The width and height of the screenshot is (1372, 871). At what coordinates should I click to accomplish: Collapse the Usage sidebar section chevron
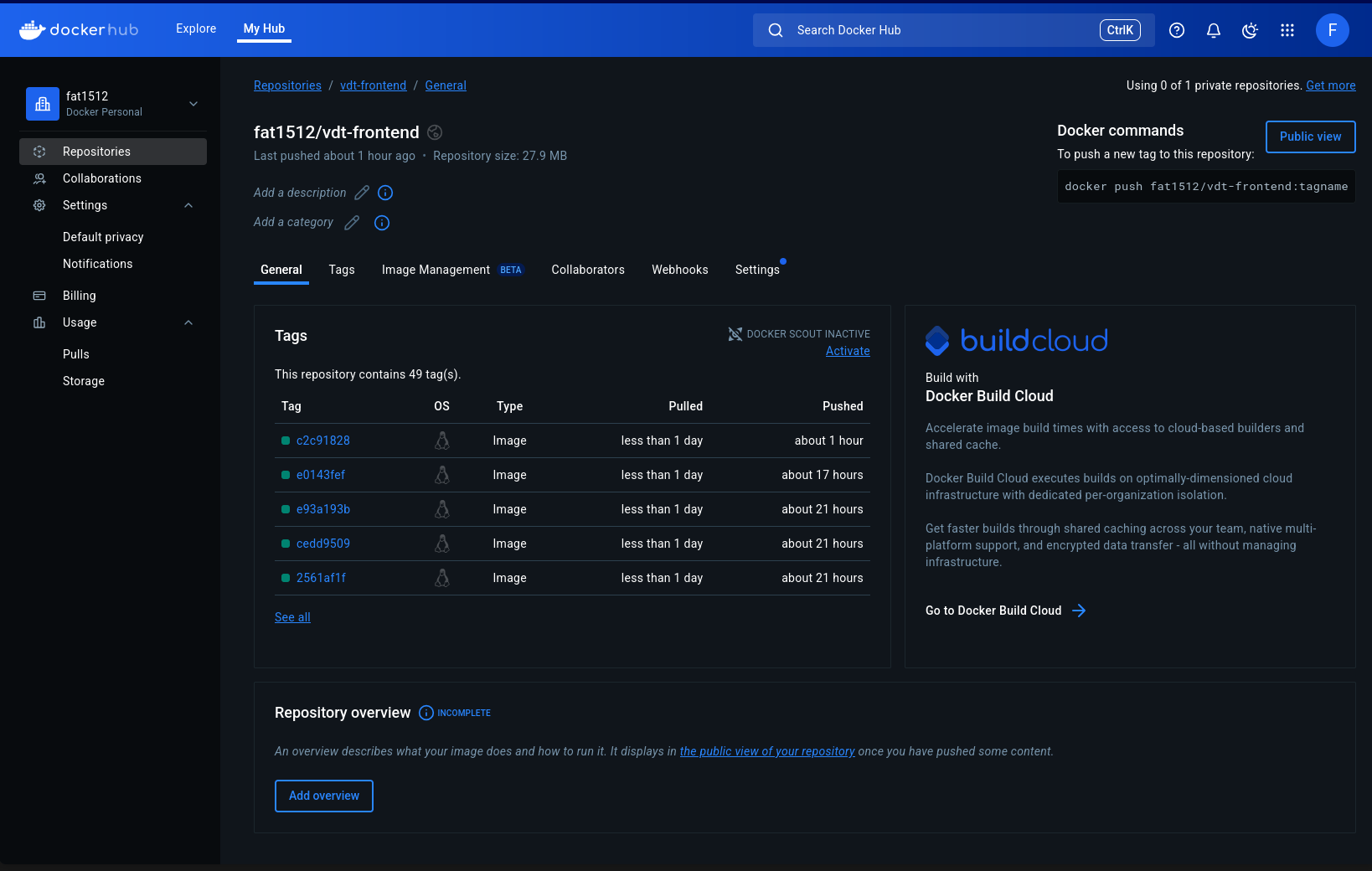point(188,322)
